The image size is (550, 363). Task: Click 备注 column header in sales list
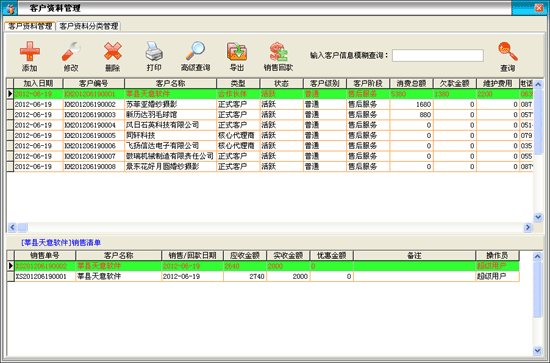[415, 256]
